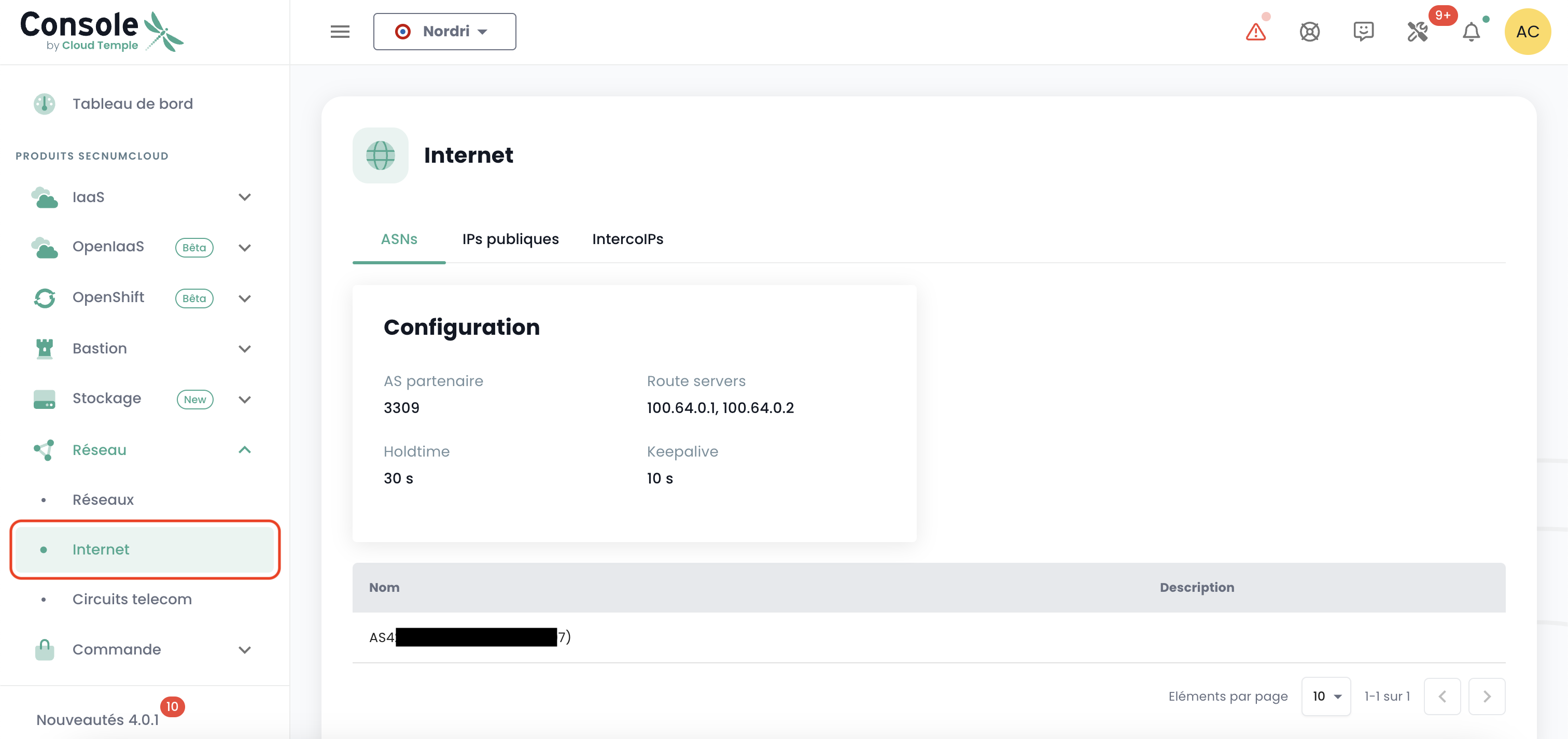Switch to the IntercoIPs tab
This screenshot has width=1568, height=739.
click(x=627, y=239)
